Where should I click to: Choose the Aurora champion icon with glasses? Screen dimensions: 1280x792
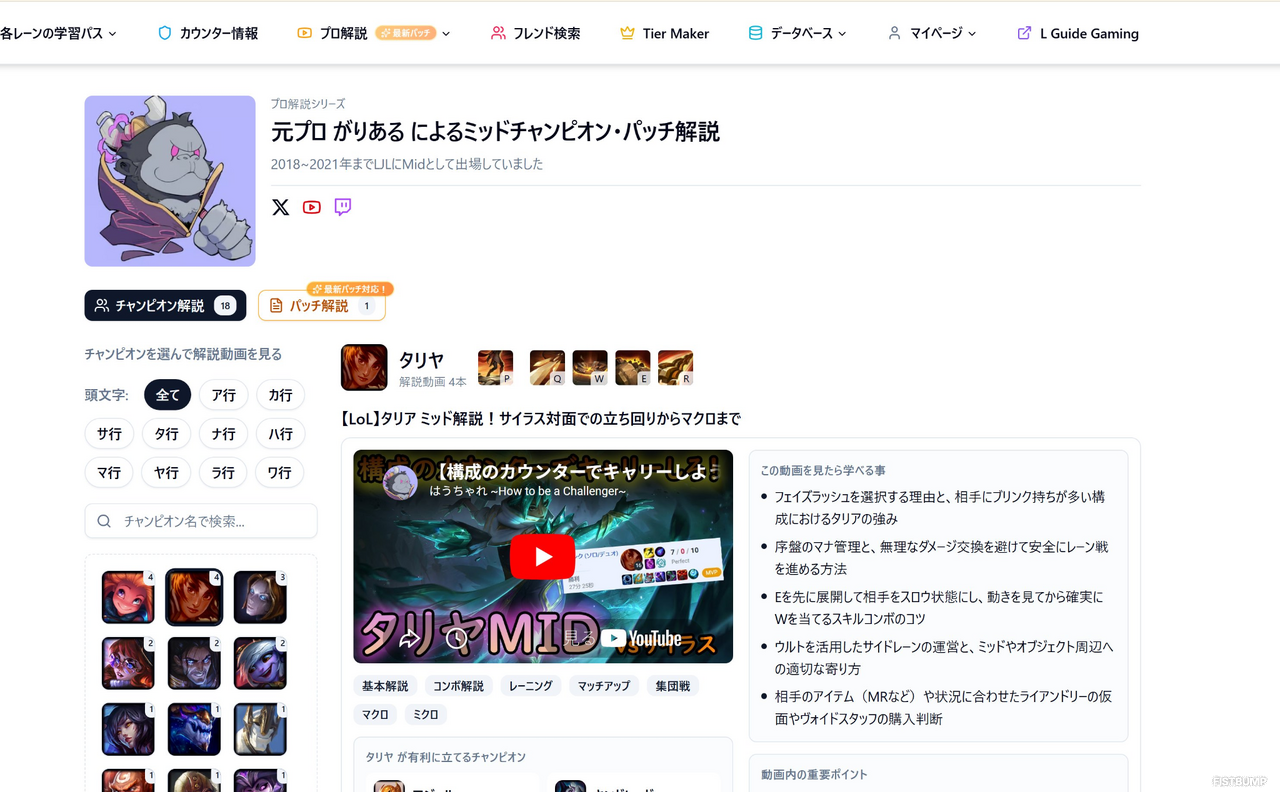point(128,663)
